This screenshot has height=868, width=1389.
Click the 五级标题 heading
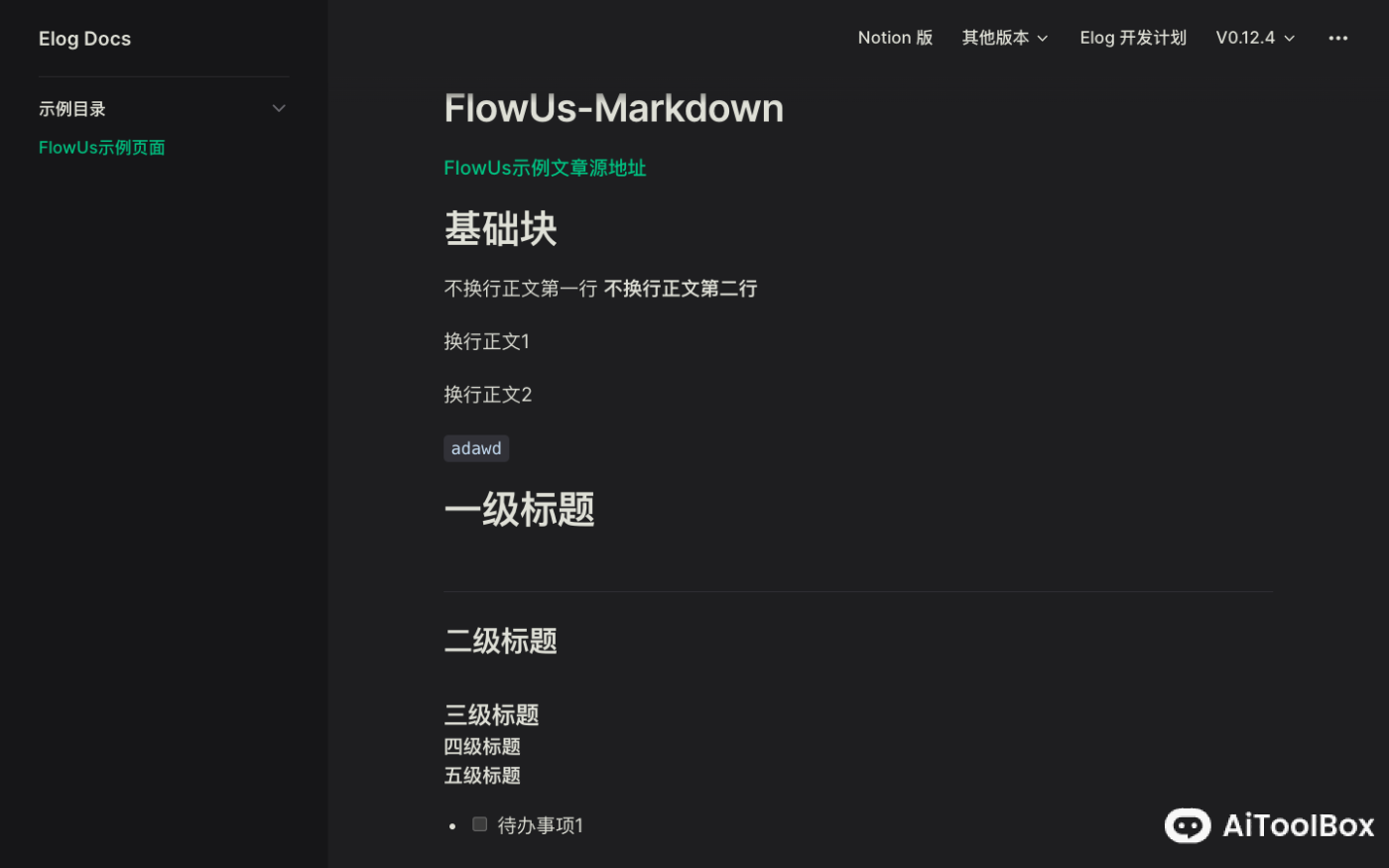coord(482,775)
